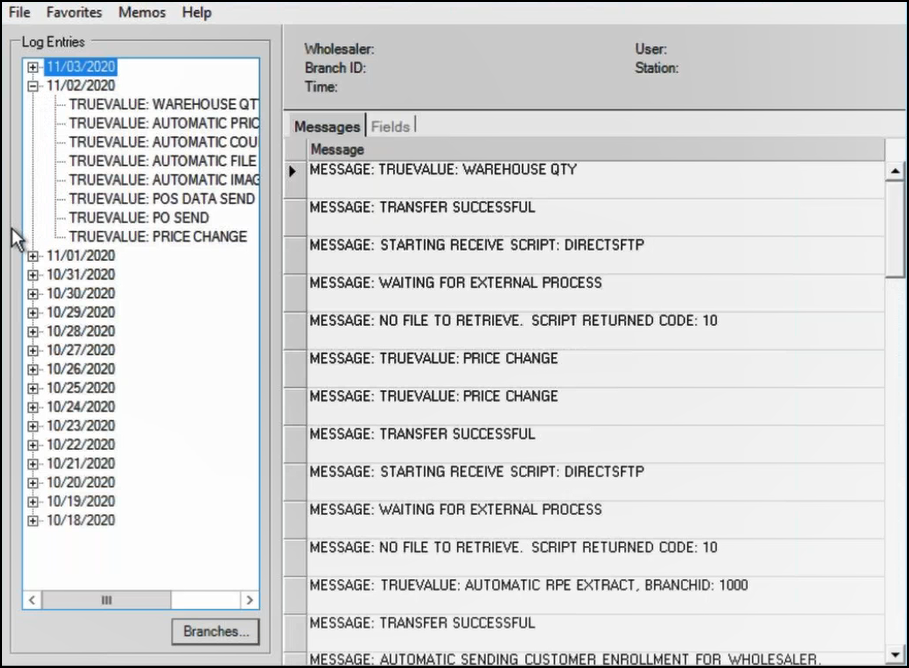Screen dimensions: 909x668
Task: Open the Help menu
Action: pyautogui.click(x=197, y=13)
